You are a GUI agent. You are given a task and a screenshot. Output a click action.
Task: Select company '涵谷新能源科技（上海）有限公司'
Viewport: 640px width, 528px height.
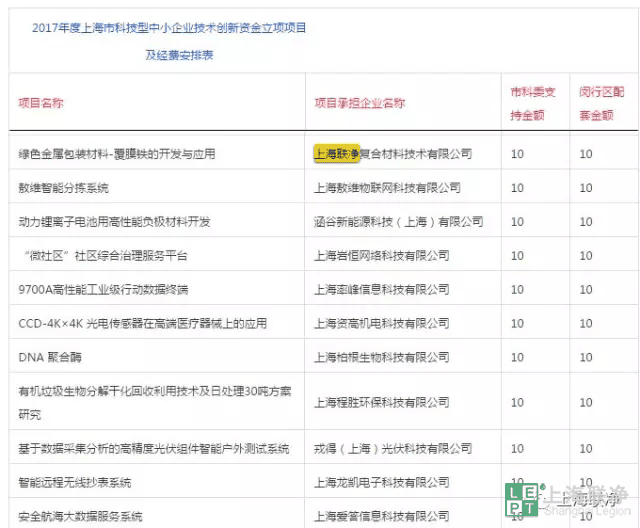(399, 222)
